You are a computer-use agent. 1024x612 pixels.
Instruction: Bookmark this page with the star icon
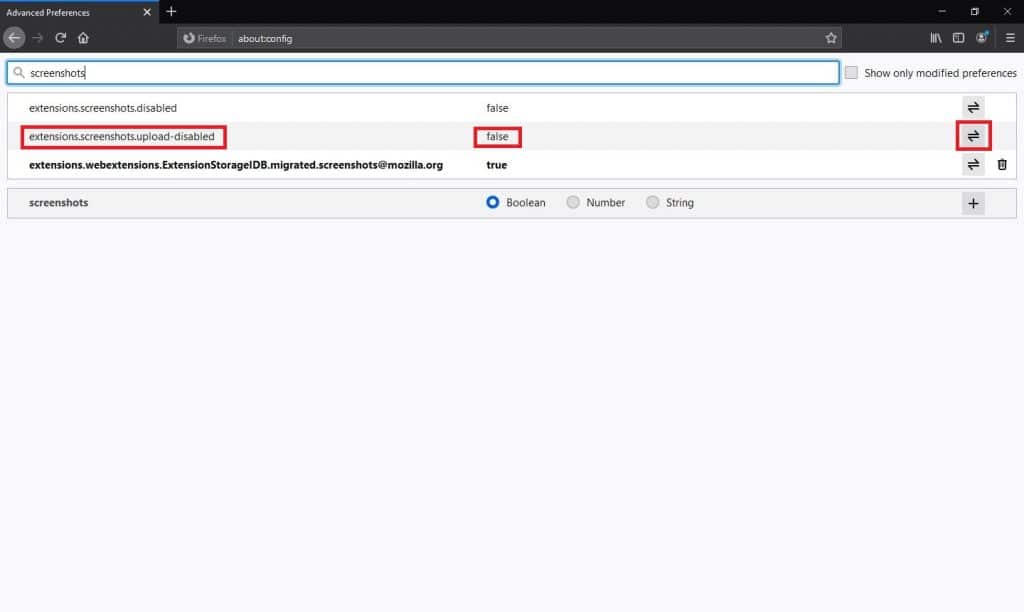831,38
